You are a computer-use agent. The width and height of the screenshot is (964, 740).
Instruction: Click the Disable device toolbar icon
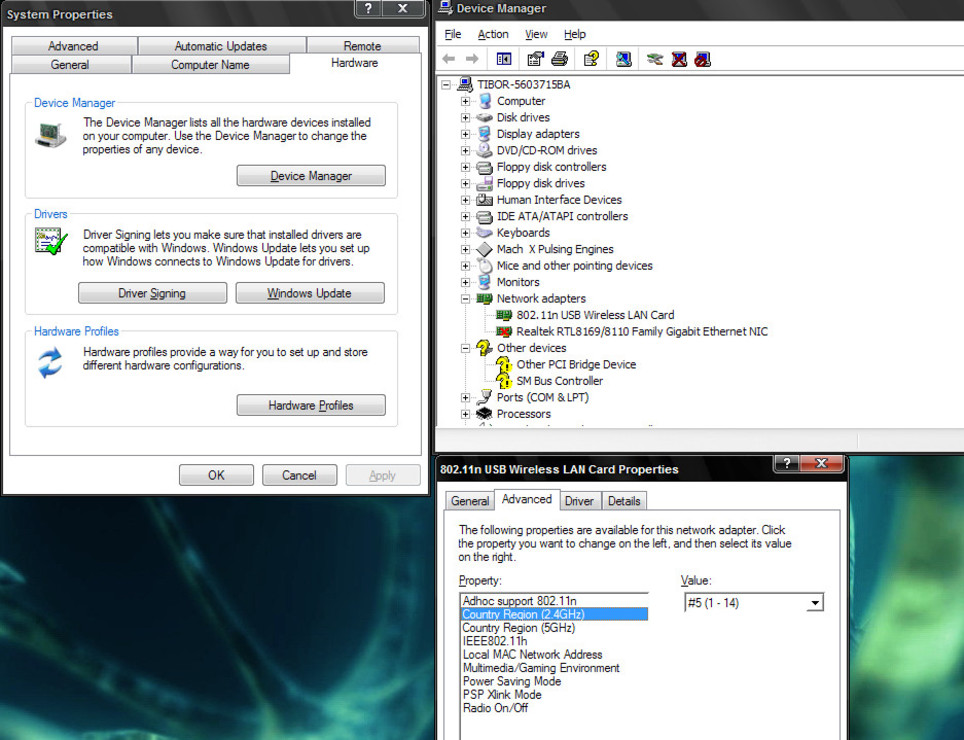click(x=703, y=59)
